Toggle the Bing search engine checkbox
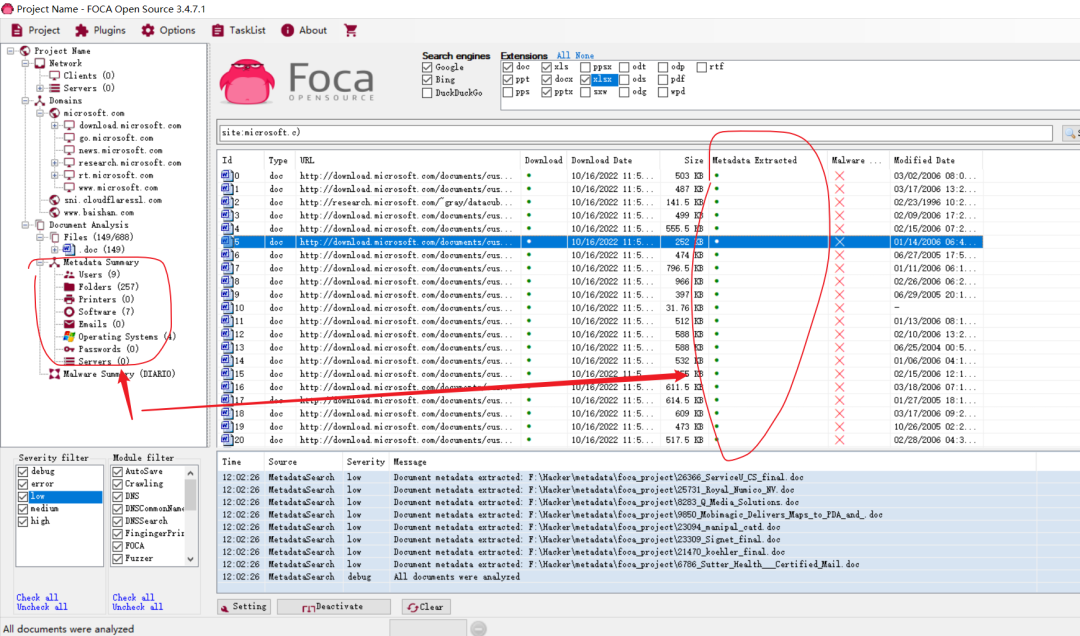The width and height of the screenshot is (1080, 636). tap(427, 79)
